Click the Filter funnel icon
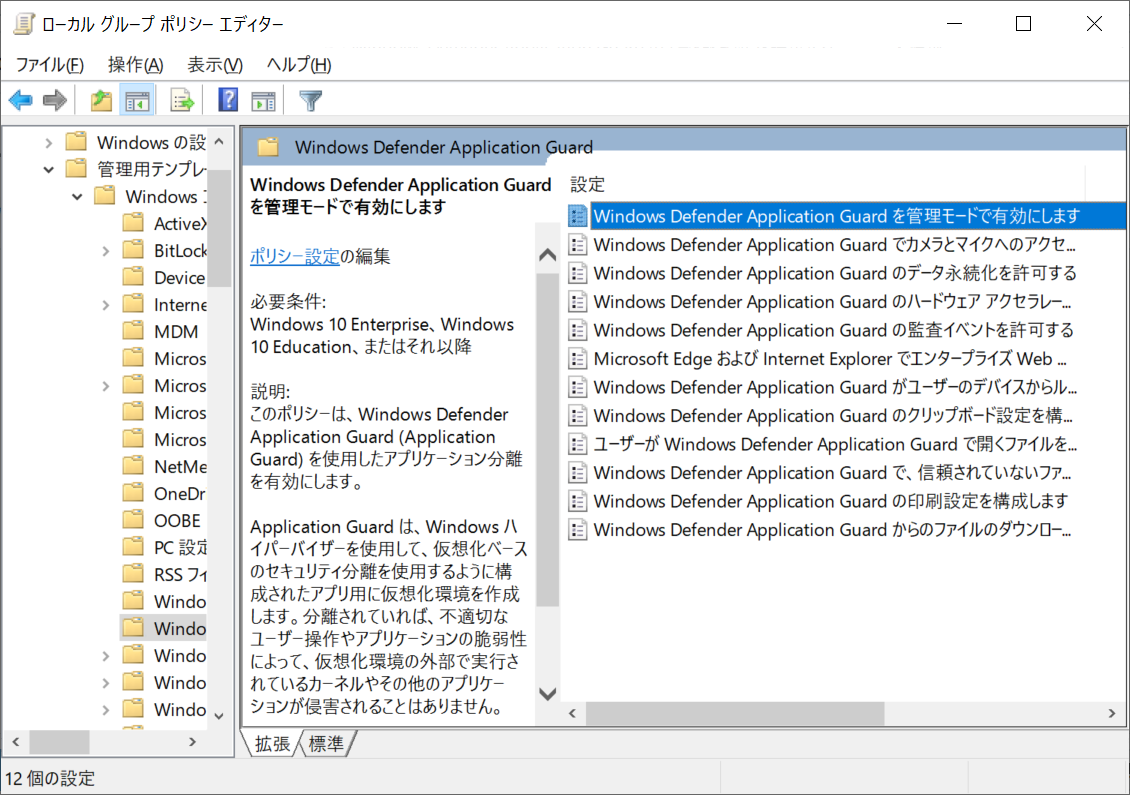The height and width of the screenshot is (795, 1130). point(311,100)
